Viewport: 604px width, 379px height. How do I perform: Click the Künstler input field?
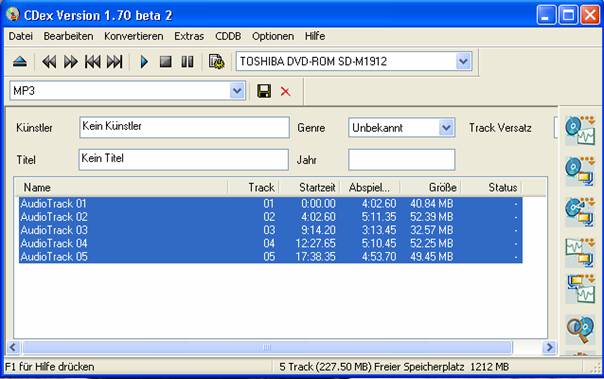185,127
